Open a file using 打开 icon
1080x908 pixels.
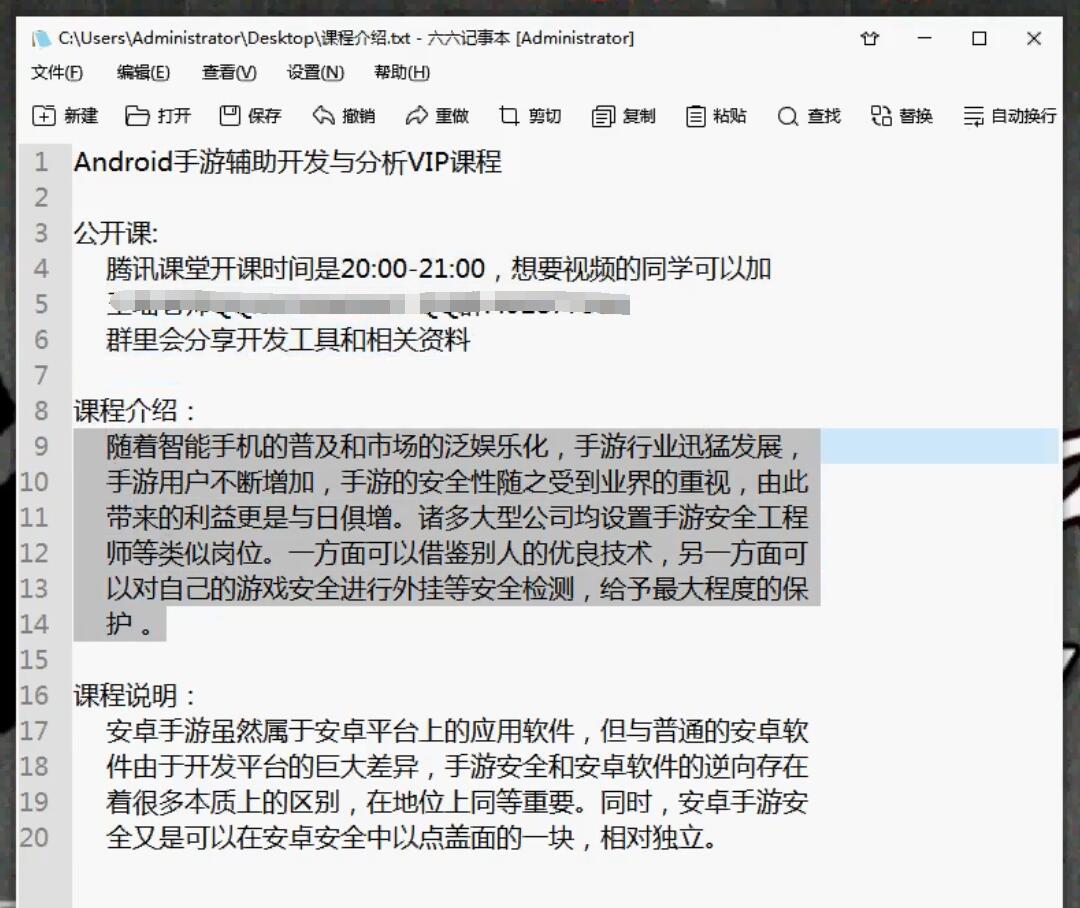point(158,116)
